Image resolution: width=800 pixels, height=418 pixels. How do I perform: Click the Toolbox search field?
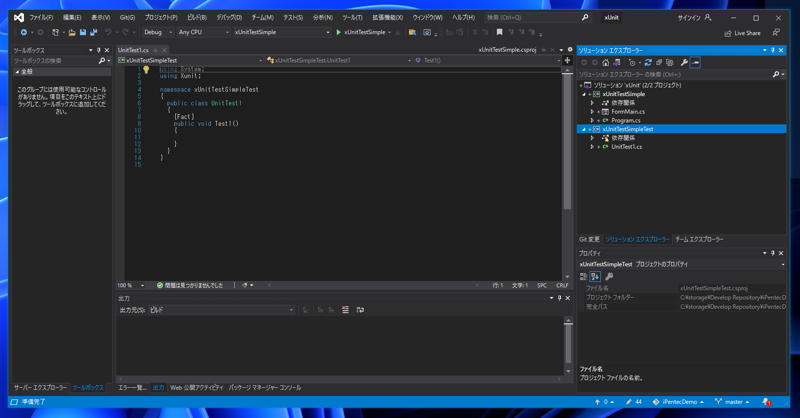pos(60,61)
